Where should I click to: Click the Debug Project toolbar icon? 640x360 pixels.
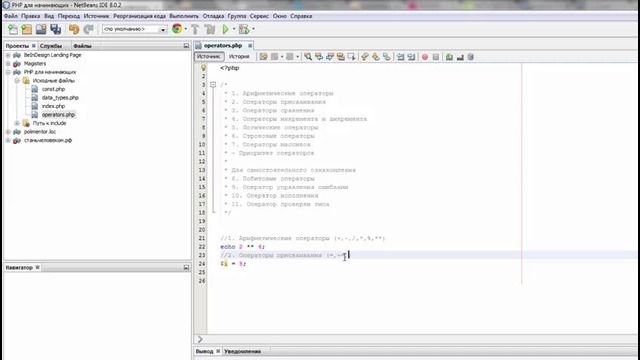pos(244,29)
